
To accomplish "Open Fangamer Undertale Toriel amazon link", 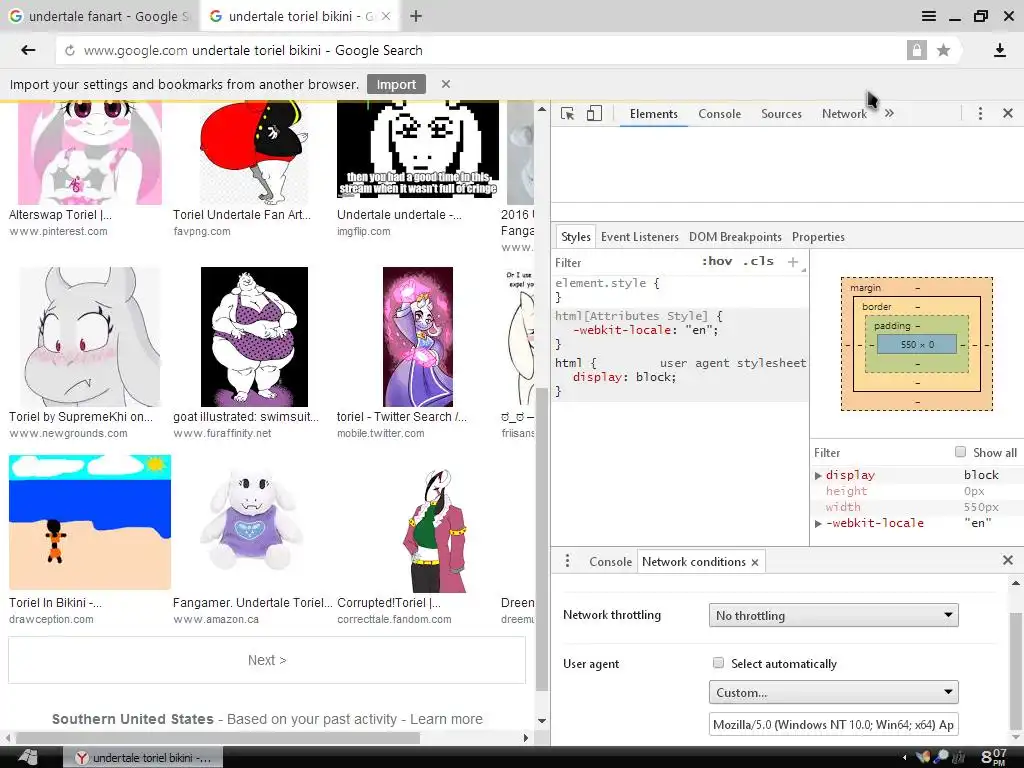I will tap(253, 602).
